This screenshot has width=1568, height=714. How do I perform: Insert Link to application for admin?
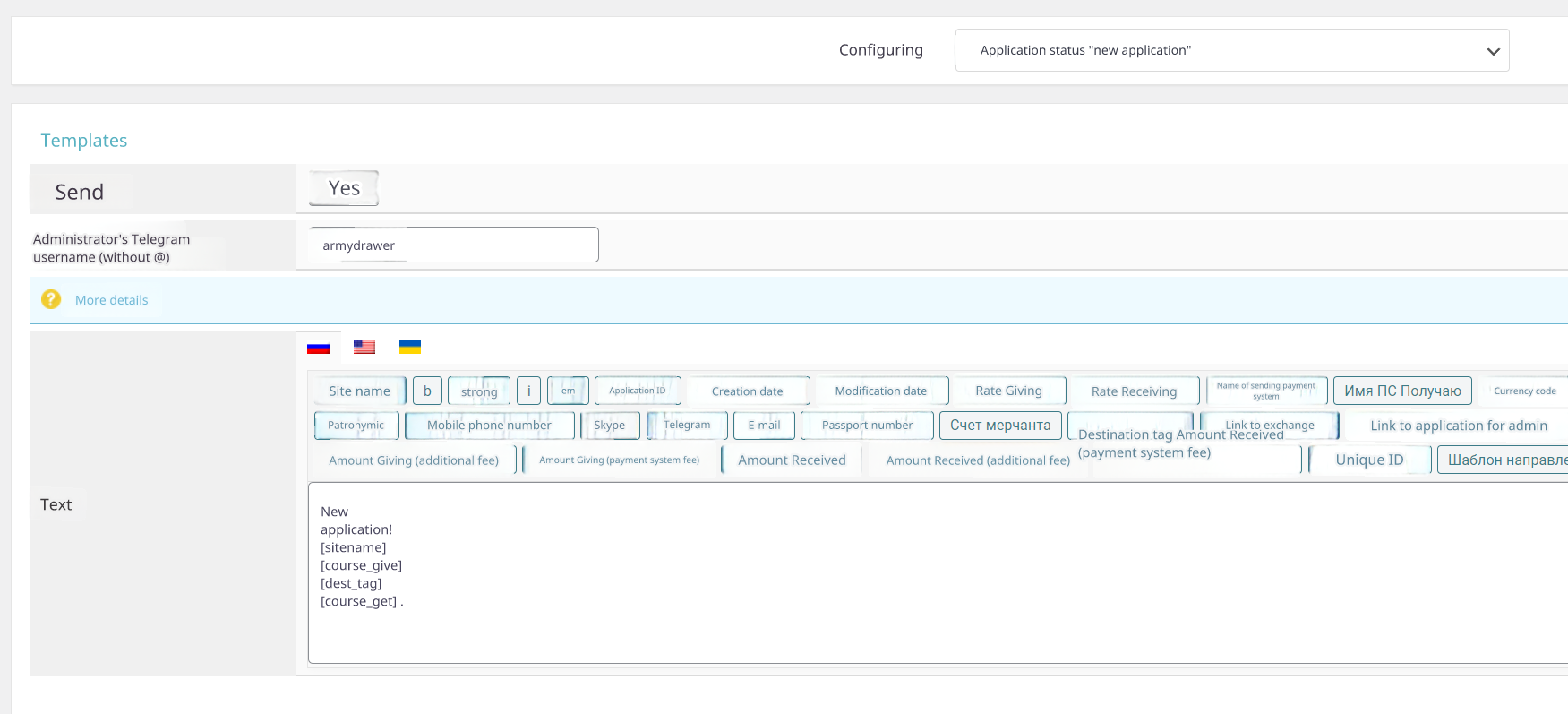[1458, 426]
